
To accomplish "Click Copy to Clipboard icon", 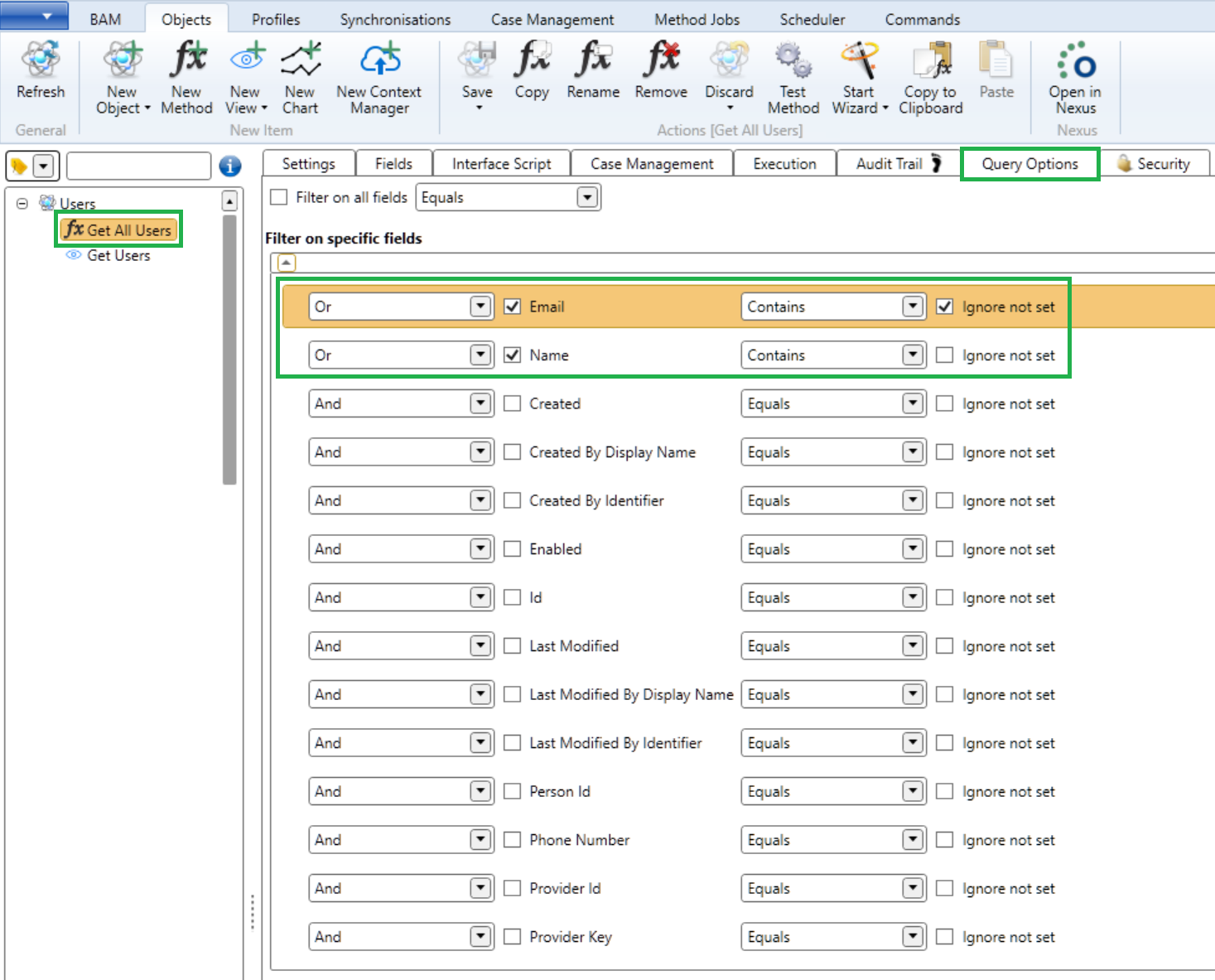I will [931, 59].
